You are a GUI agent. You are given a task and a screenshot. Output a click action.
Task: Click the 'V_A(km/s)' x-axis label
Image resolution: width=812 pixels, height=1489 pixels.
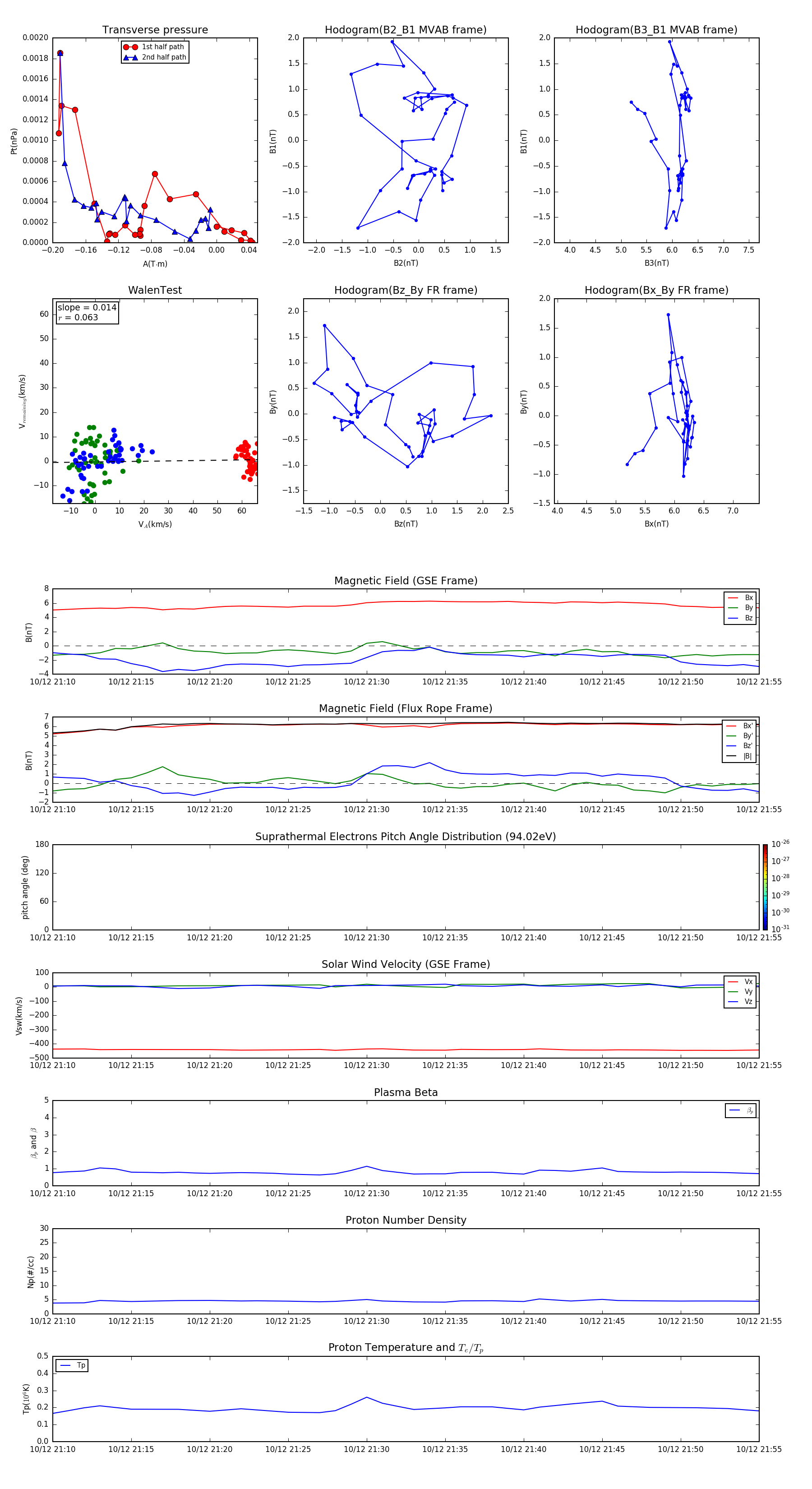pyautogui.click(x=155, y=524)
